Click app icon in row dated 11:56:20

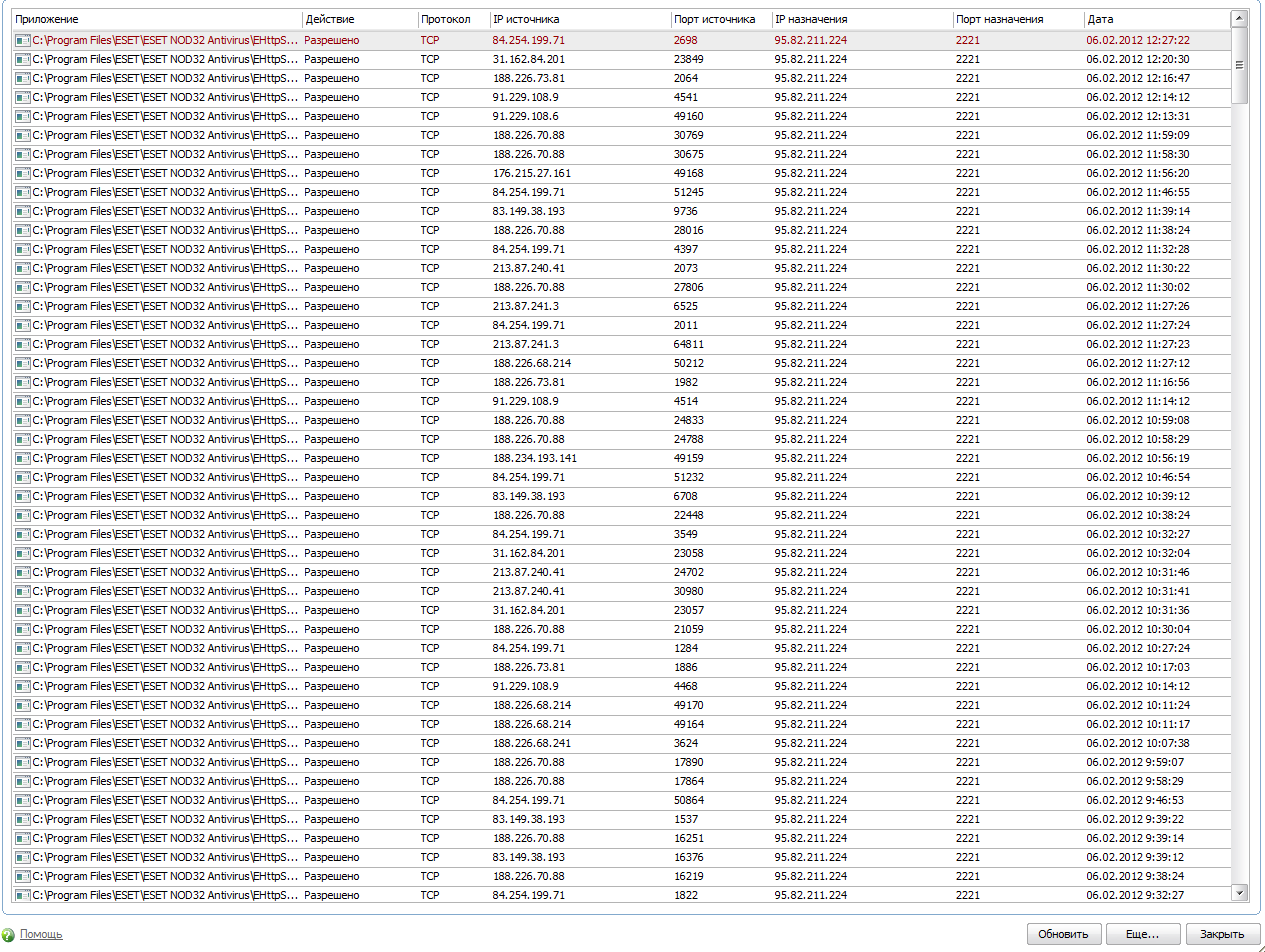(23, 174)
